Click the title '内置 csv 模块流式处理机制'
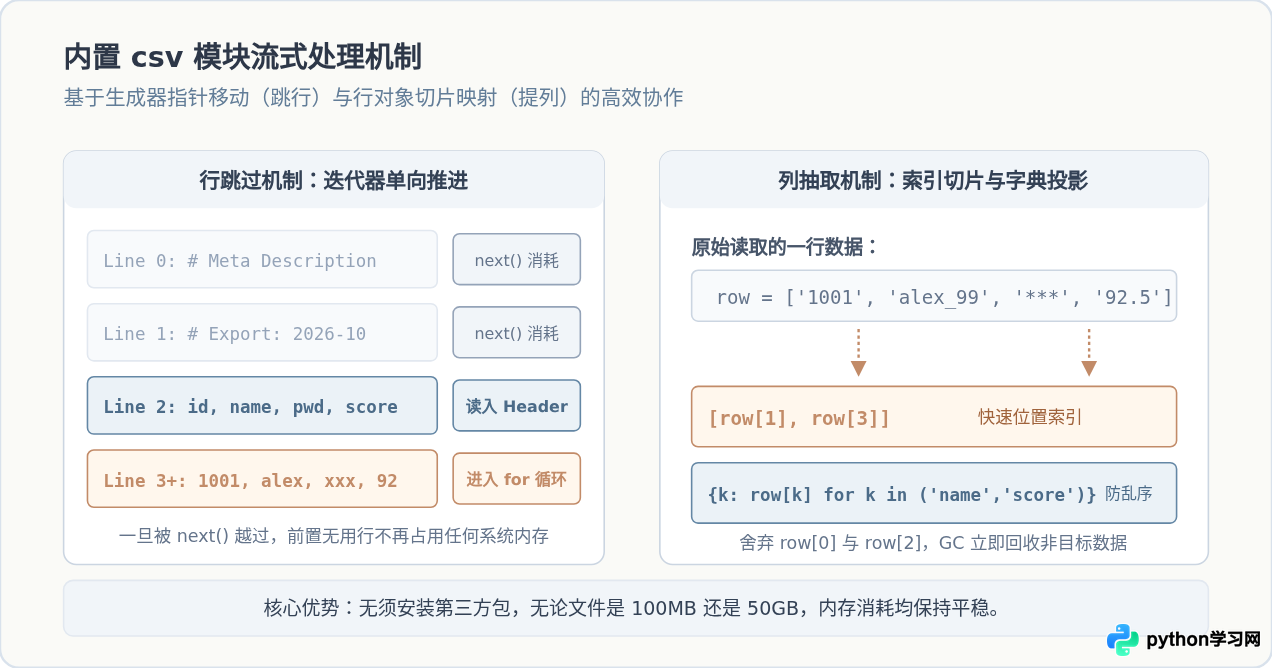The image size is (1272, 668). click(243, 57)
